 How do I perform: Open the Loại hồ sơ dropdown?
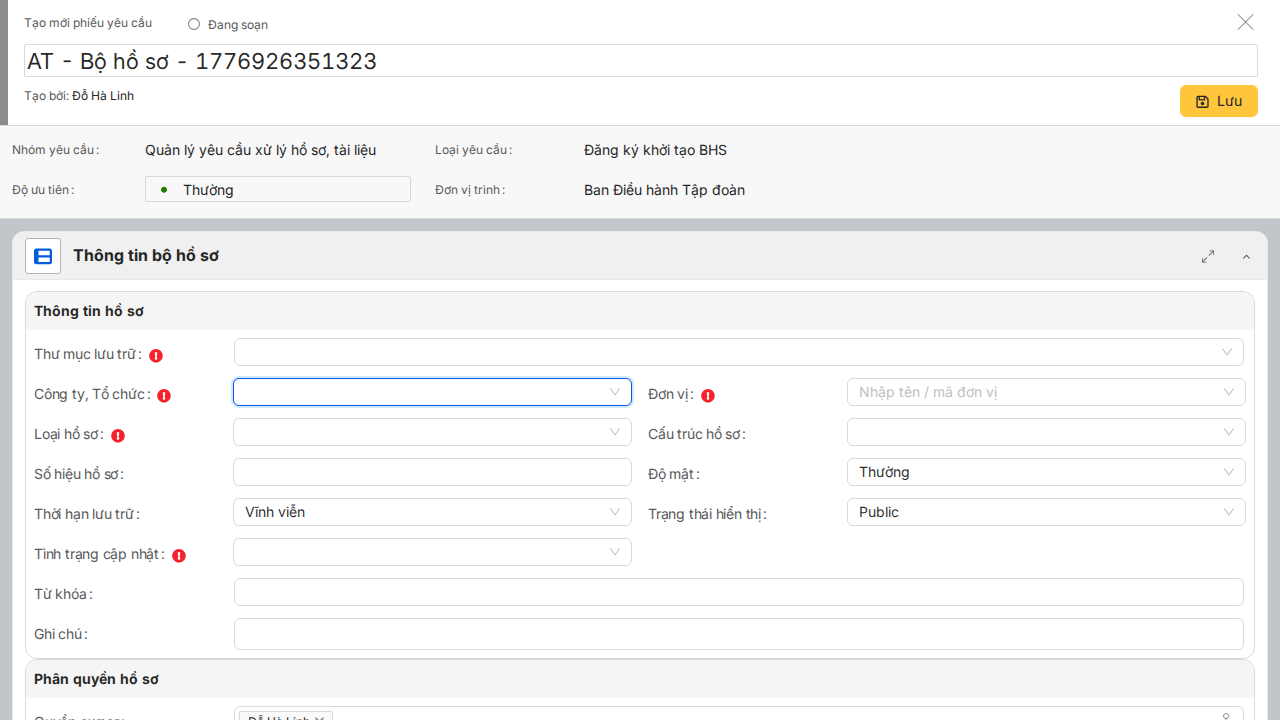pyautogui.click(x=432, y=432)
